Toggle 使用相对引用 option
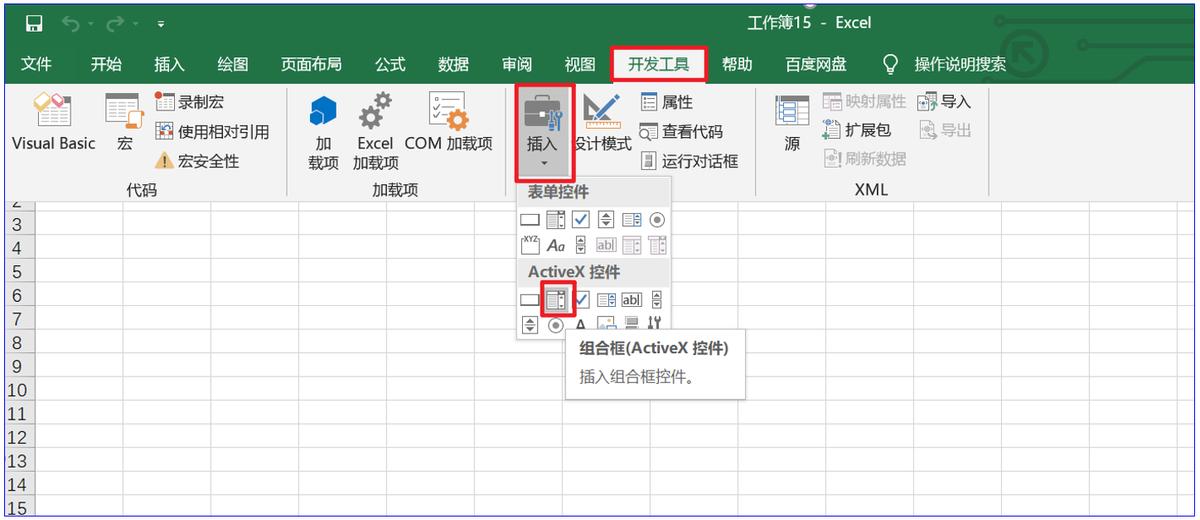Image resolution: width=1200 pixels, height=520 pixels. [212, 131]
